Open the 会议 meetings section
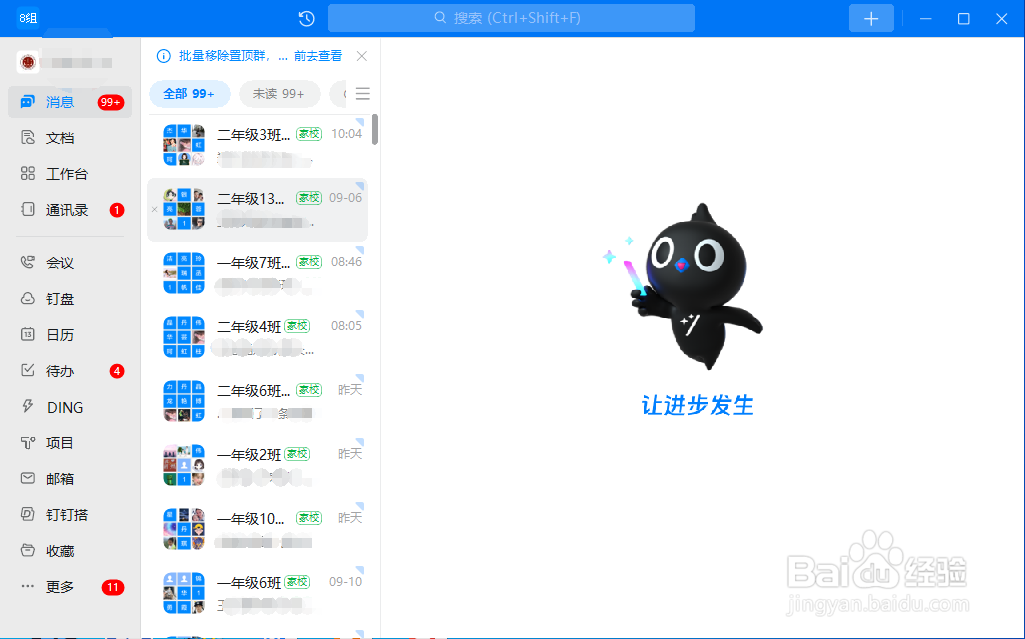The width and height of the screenshot is (1025, 639). pos(70,263)
